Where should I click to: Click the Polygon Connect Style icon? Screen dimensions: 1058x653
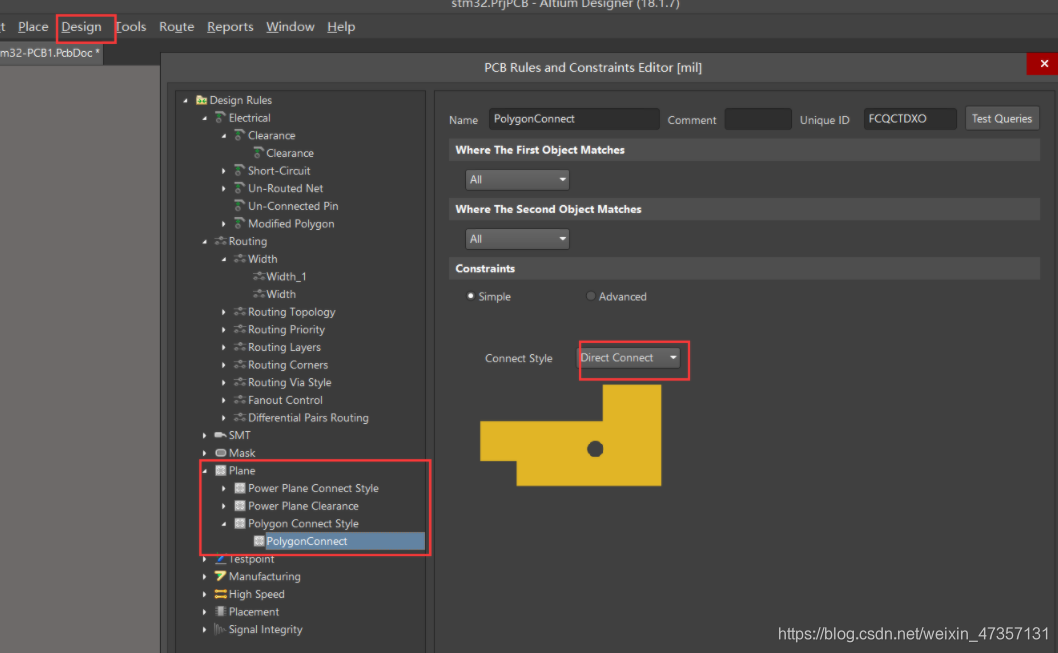pyautogui.click(x=240, y=523)
